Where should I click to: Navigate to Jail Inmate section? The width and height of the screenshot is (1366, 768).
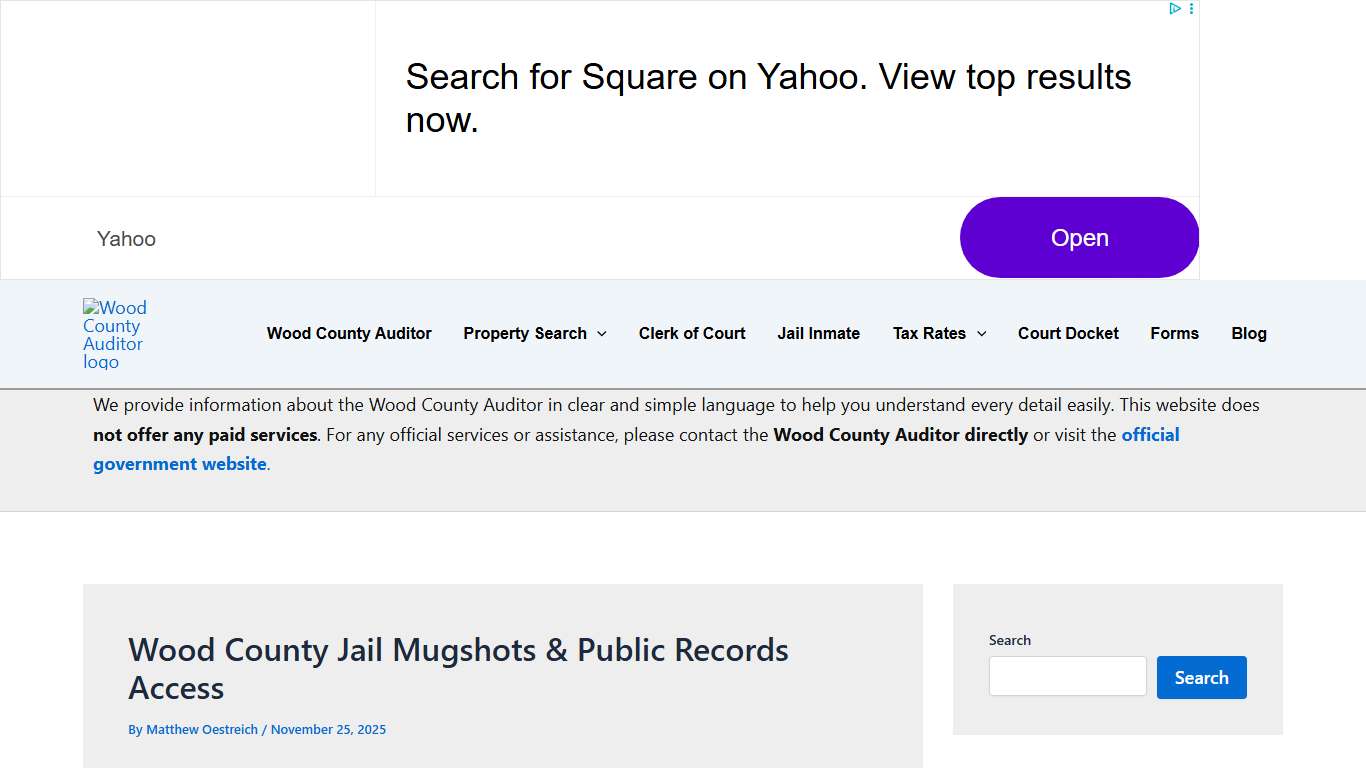[818, 333]
